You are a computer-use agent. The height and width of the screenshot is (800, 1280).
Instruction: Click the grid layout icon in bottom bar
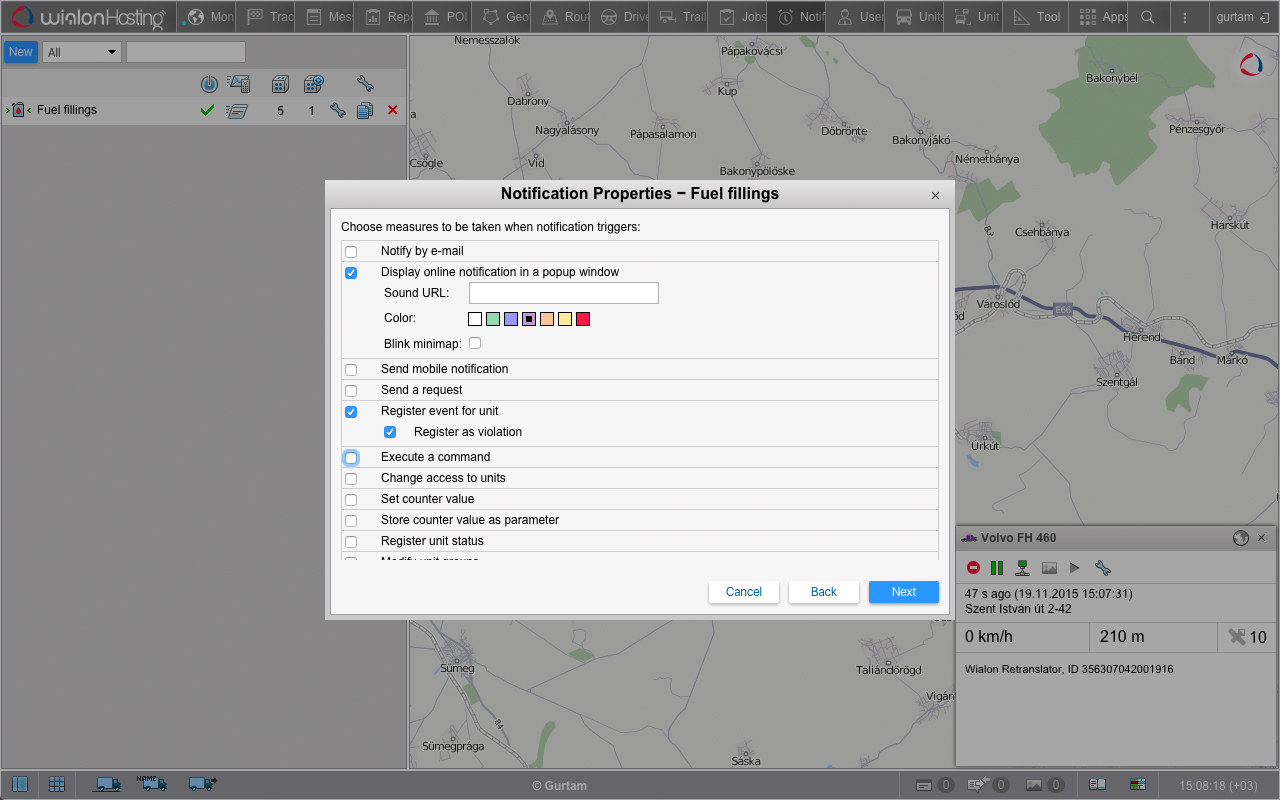57,784
